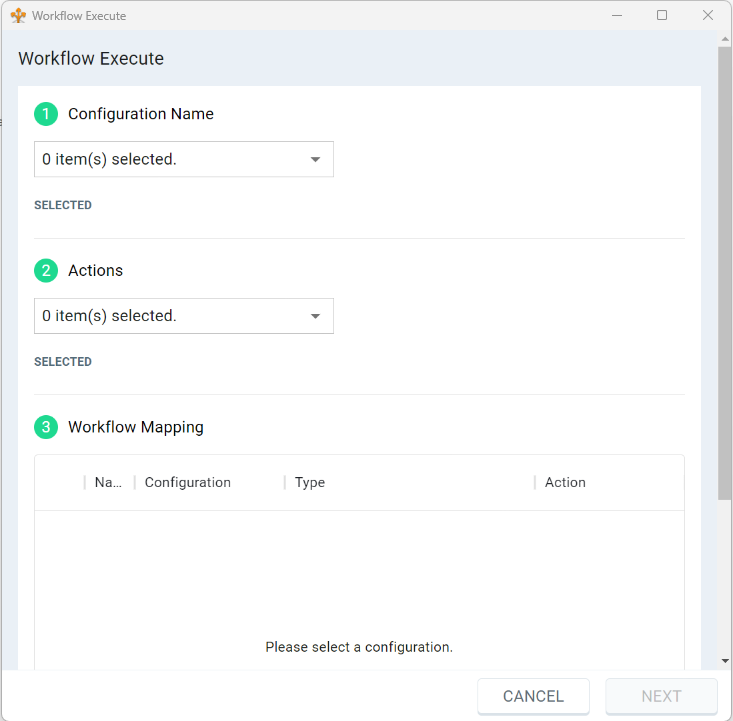Viewport: 733px width, 721px height.
Task: Click the green step 3 badge
Action: 46,428
